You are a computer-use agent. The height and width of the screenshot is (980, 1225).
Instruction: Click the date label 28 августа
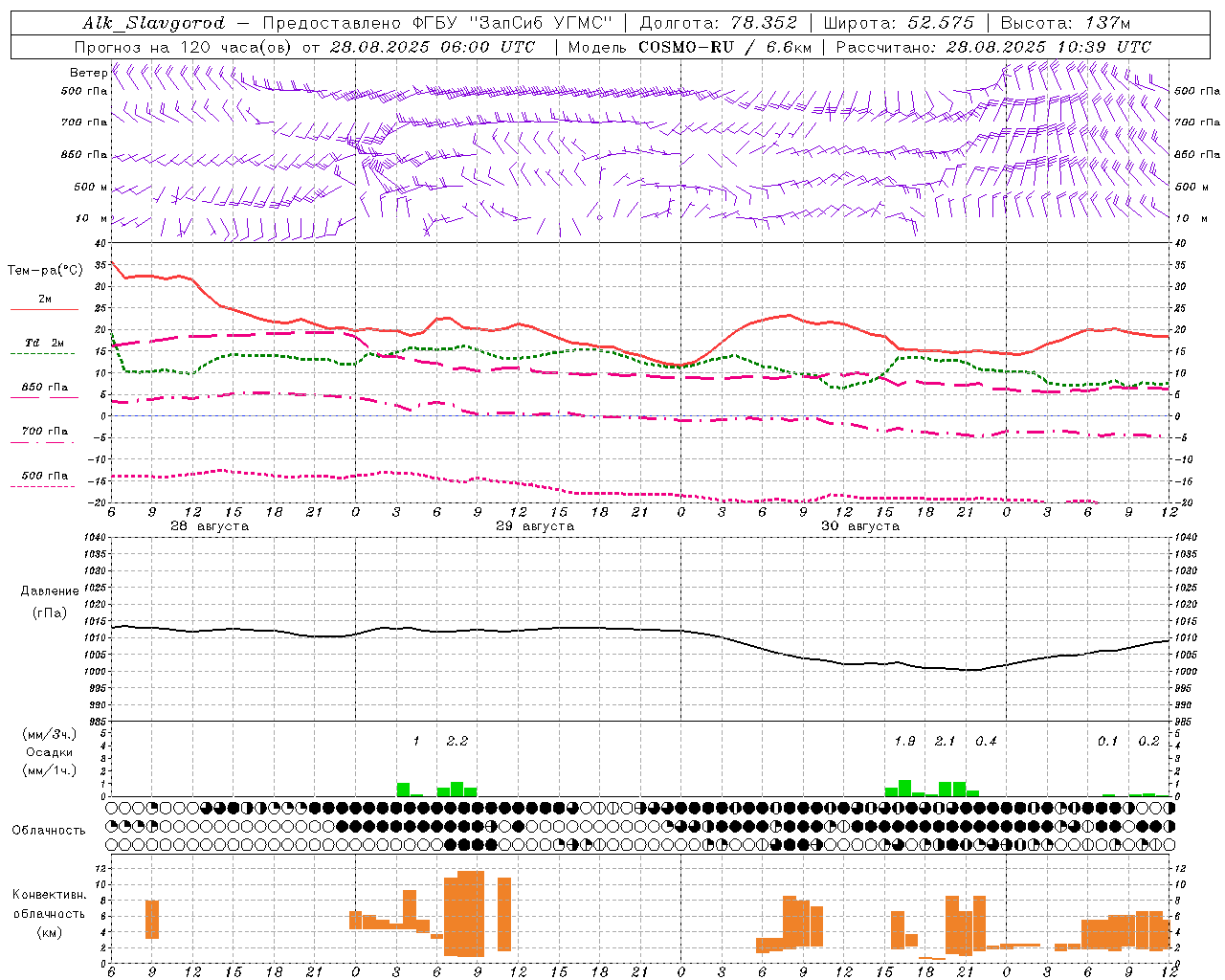210,526
